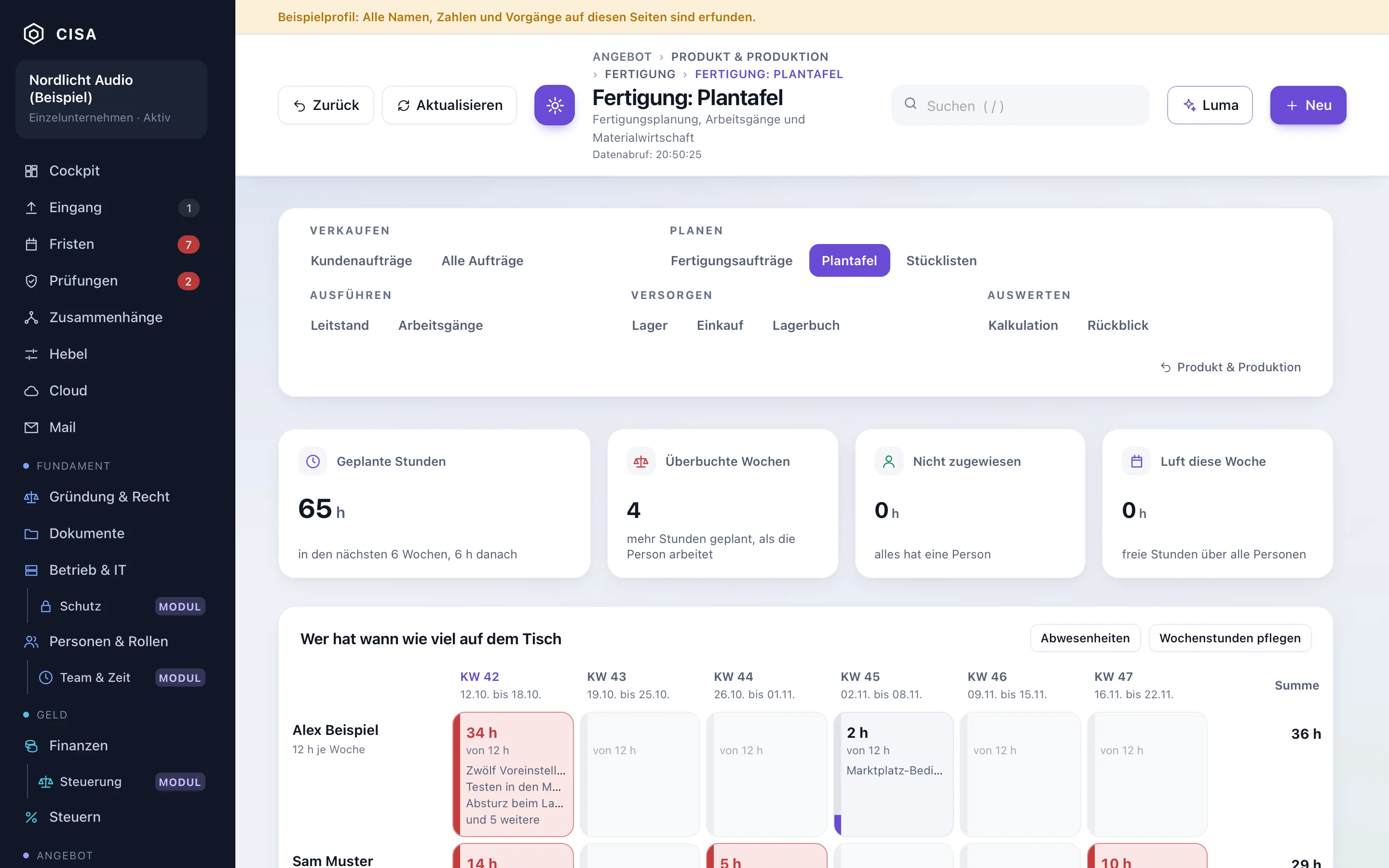Click the purple sun theme button
This screenshot has height=868, width=1389.
pyautogui.click(x=555, y=105)
